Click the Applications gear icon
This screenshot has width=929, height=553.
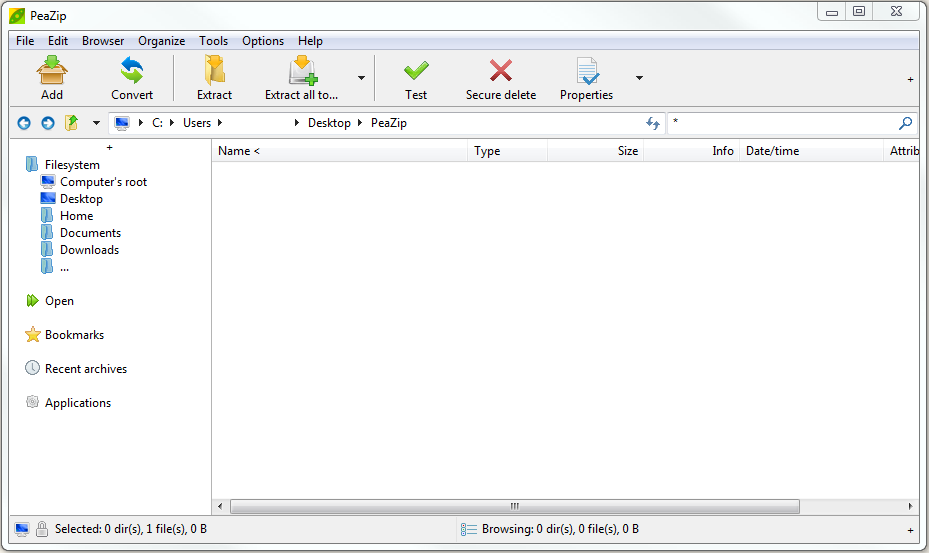(32, 402)
